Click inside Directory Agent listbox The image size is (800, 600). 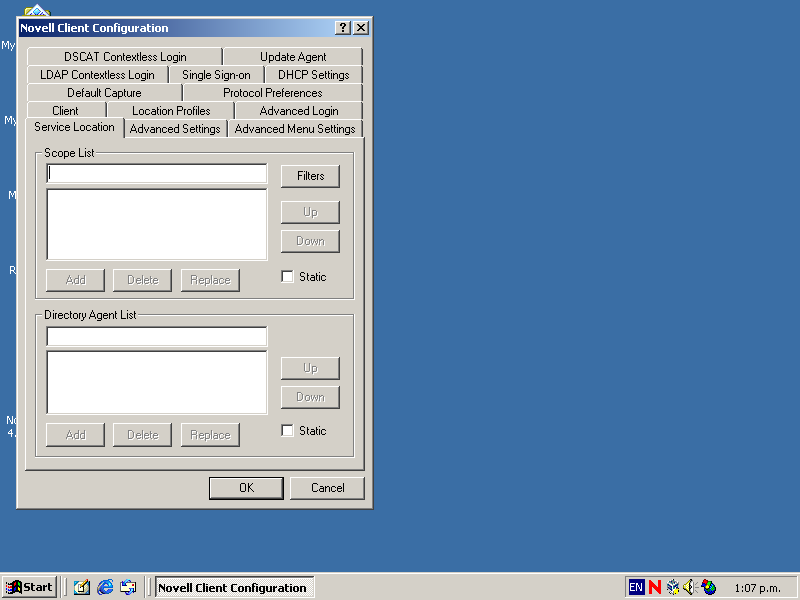tap(157, 382)
